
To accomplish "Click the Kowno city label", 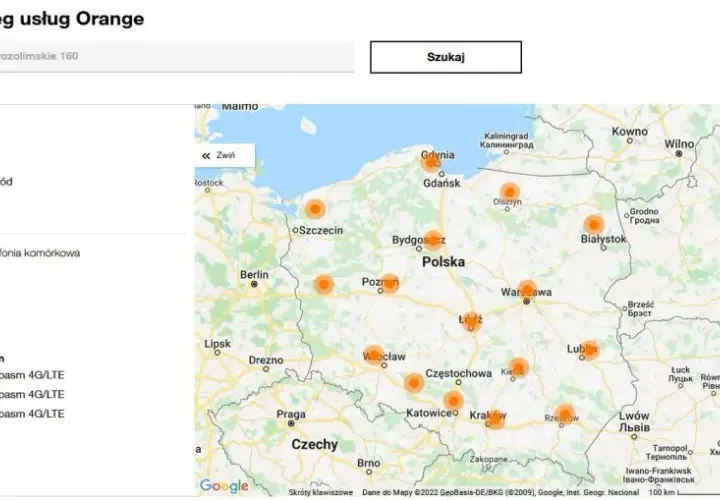I will pyautogui.click(x=630, y=131).
